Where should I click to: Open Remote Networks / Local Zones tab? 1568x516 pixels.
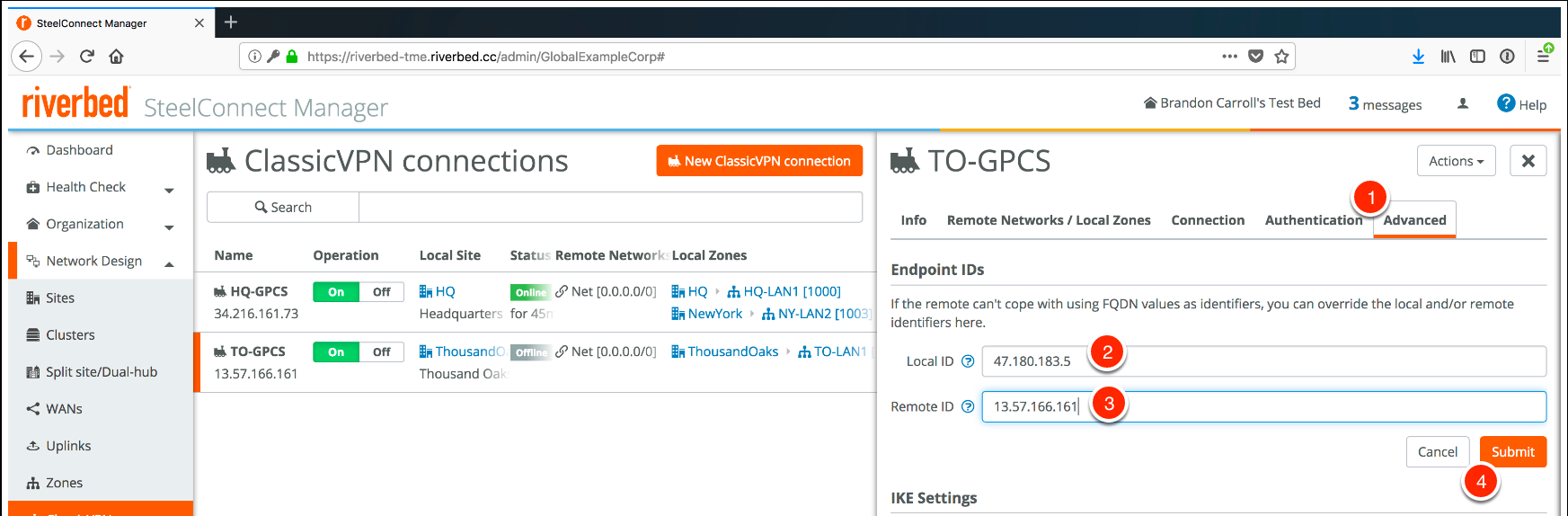(x=1049, y=220)
